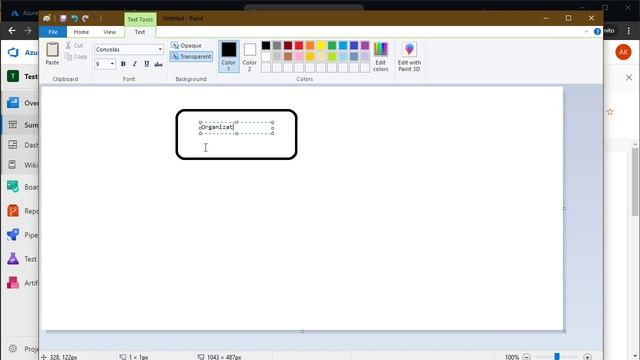Open Edit colors dialog
The image size is (640, 360).
380,56
